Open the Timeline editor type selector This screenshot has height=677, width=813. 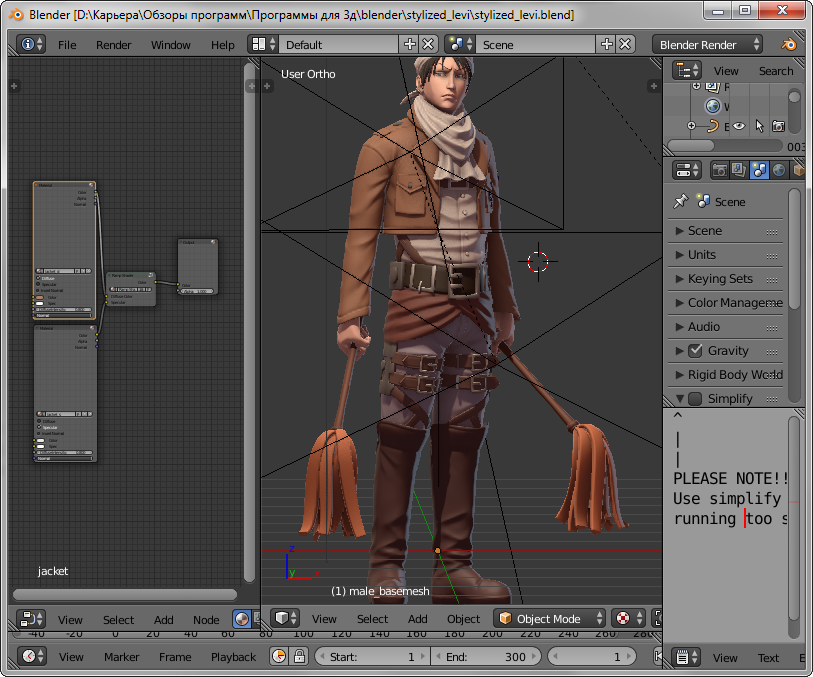click(32, 656)
